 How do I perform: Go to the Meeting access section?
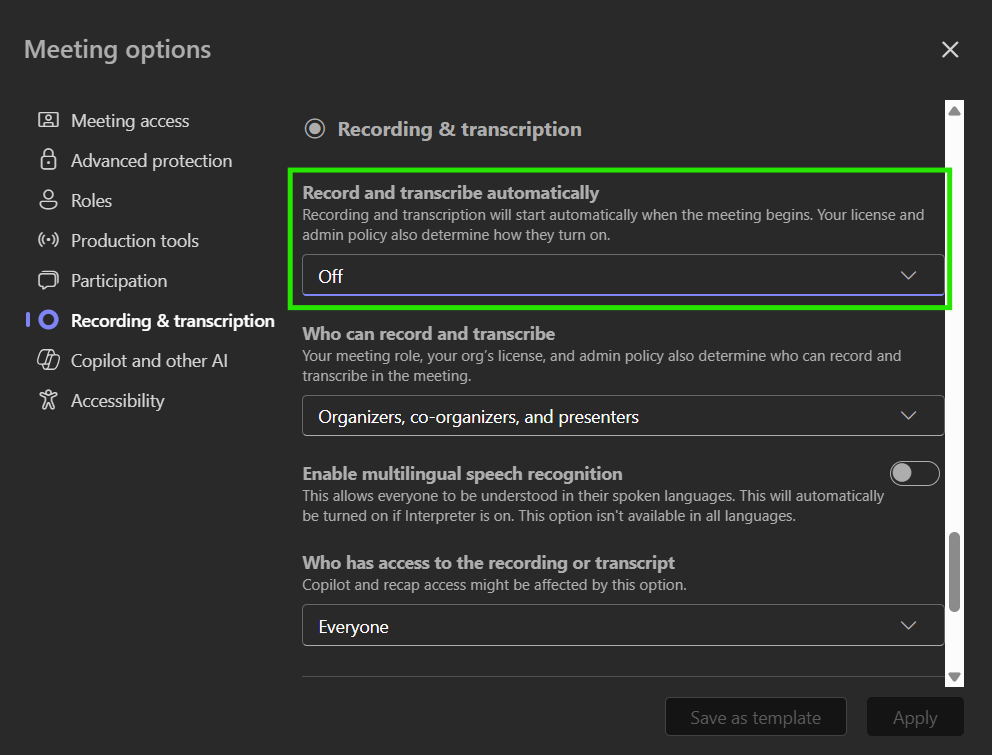[130, 120]
